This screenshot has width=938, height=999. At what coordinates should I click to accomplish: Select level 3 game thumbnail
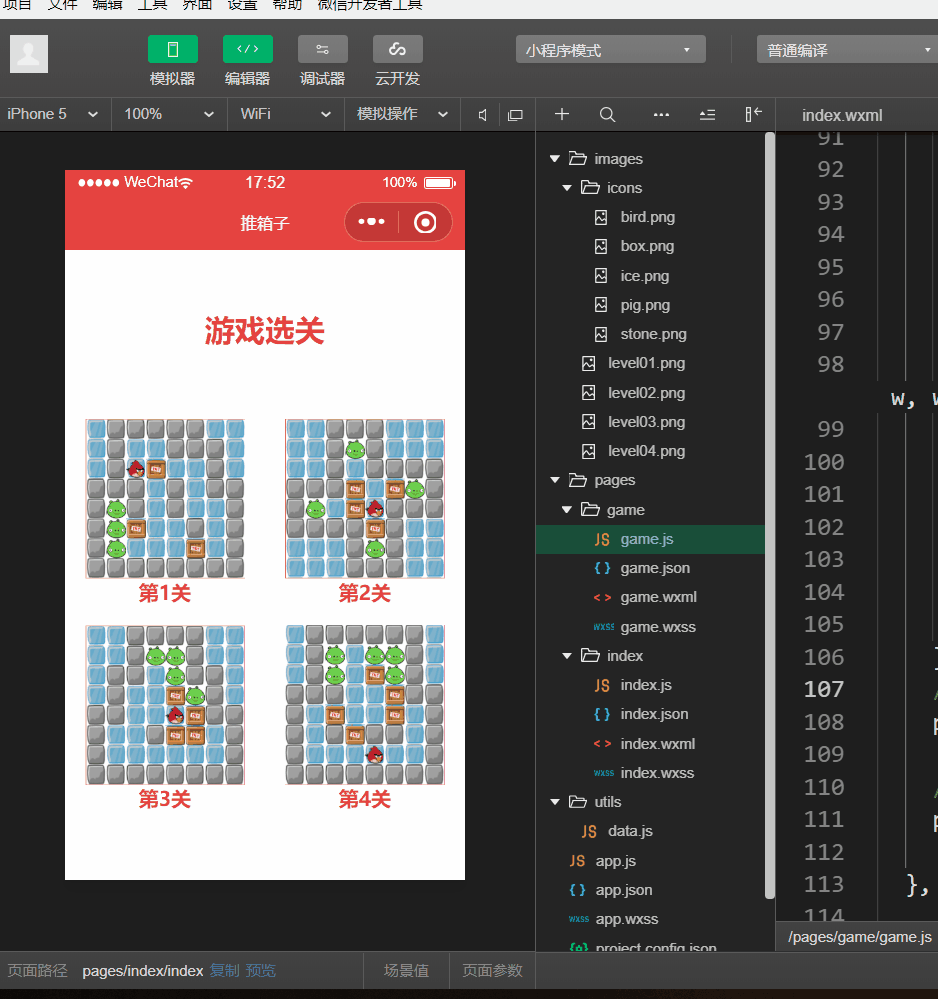pos(165,705)
